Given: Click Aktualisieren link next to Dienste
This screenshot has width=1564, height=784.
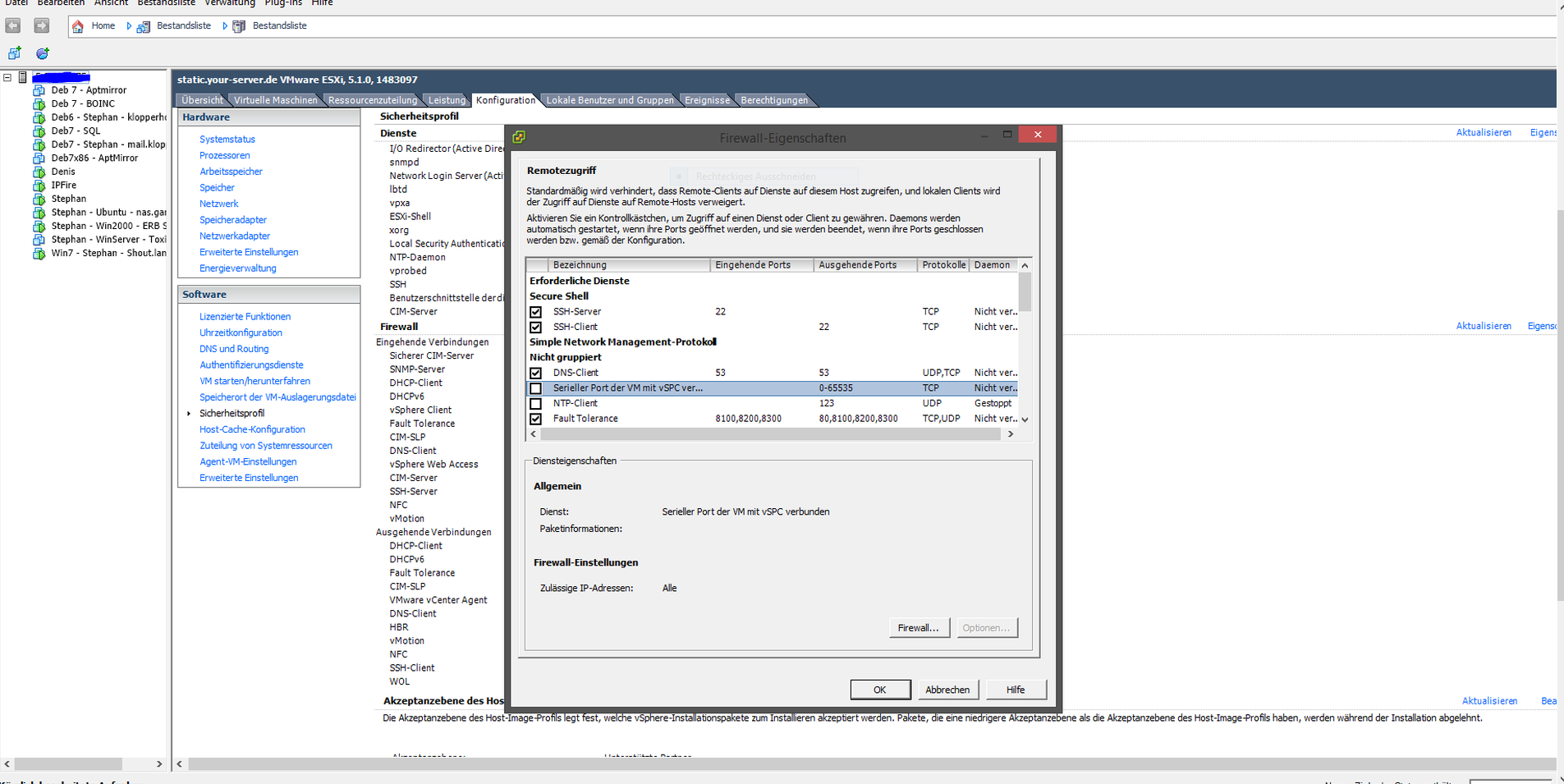Looking at the screenshot, I should coord(1484,132).
